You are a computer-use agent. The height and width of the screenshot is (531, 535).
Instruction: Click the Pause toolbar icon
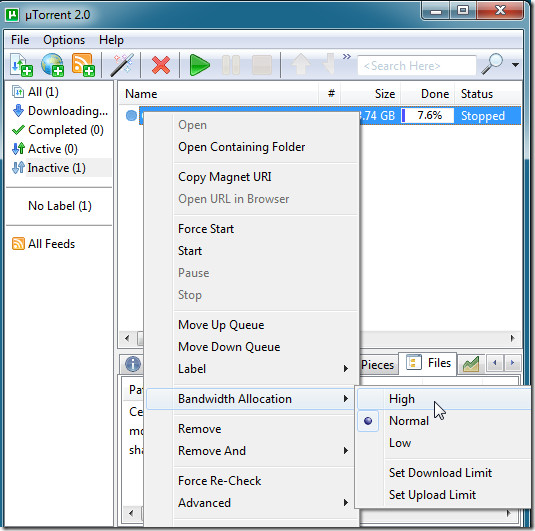coord(231,65)
